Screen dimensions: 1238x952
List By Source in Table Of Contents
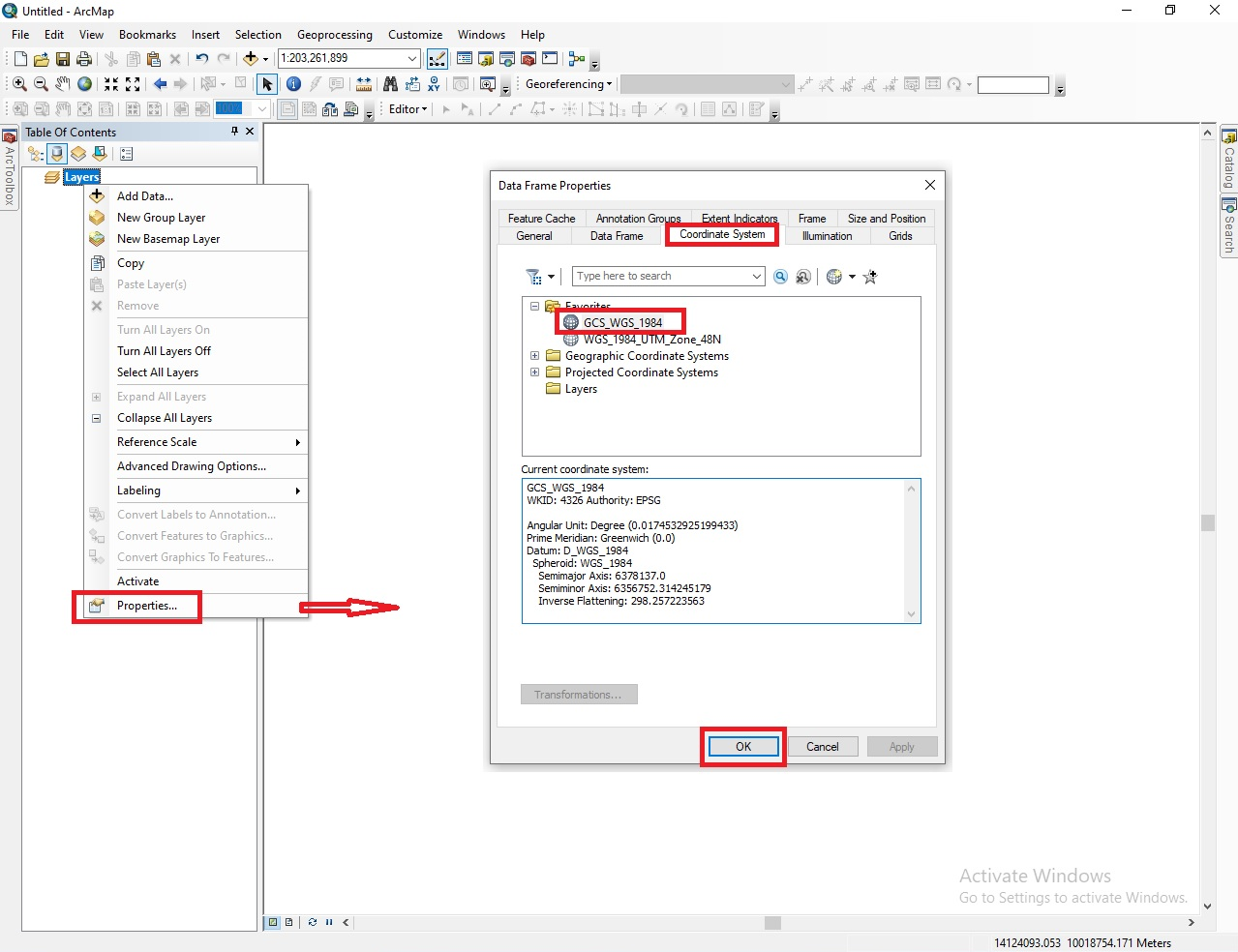(57, 154)
